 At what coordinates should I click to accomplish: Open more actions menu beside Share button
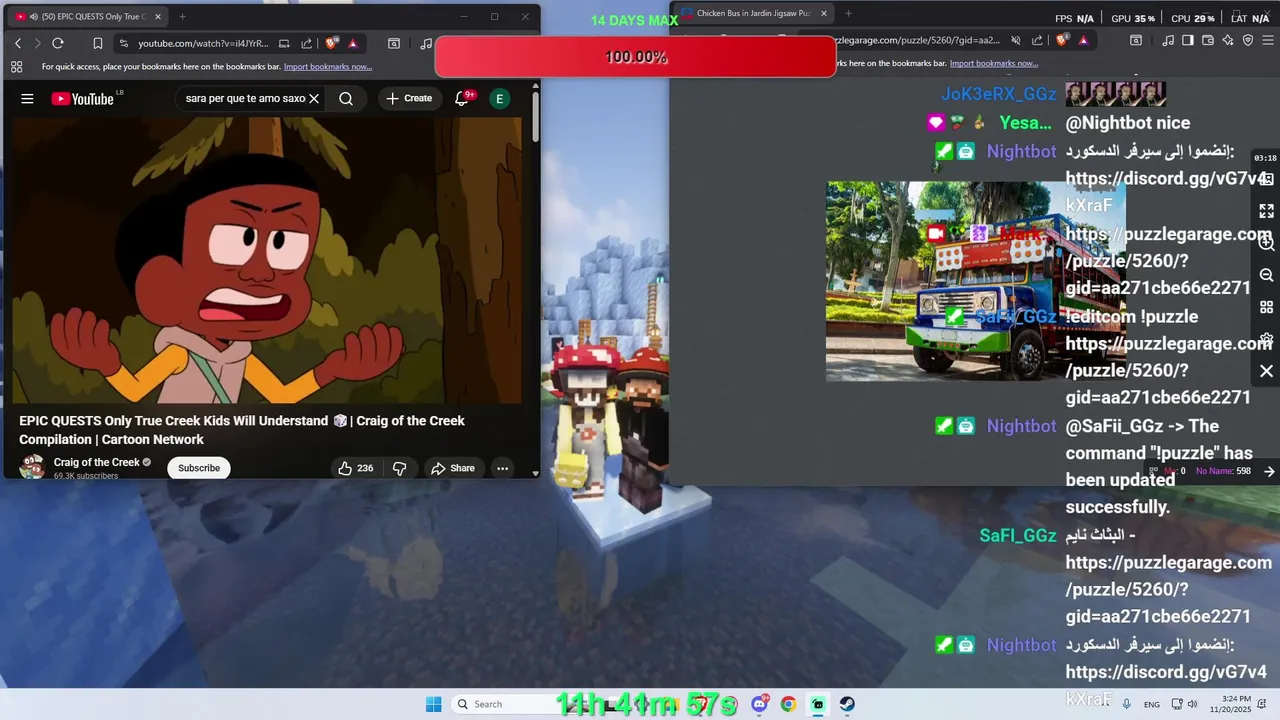[503, 468]
